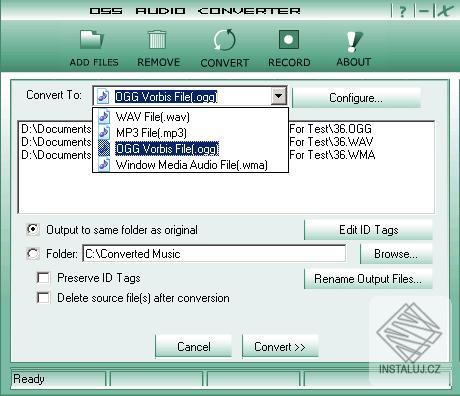Click the Configure... button
Viewport: 460px width, 396px height.
[x=356, y=98]
